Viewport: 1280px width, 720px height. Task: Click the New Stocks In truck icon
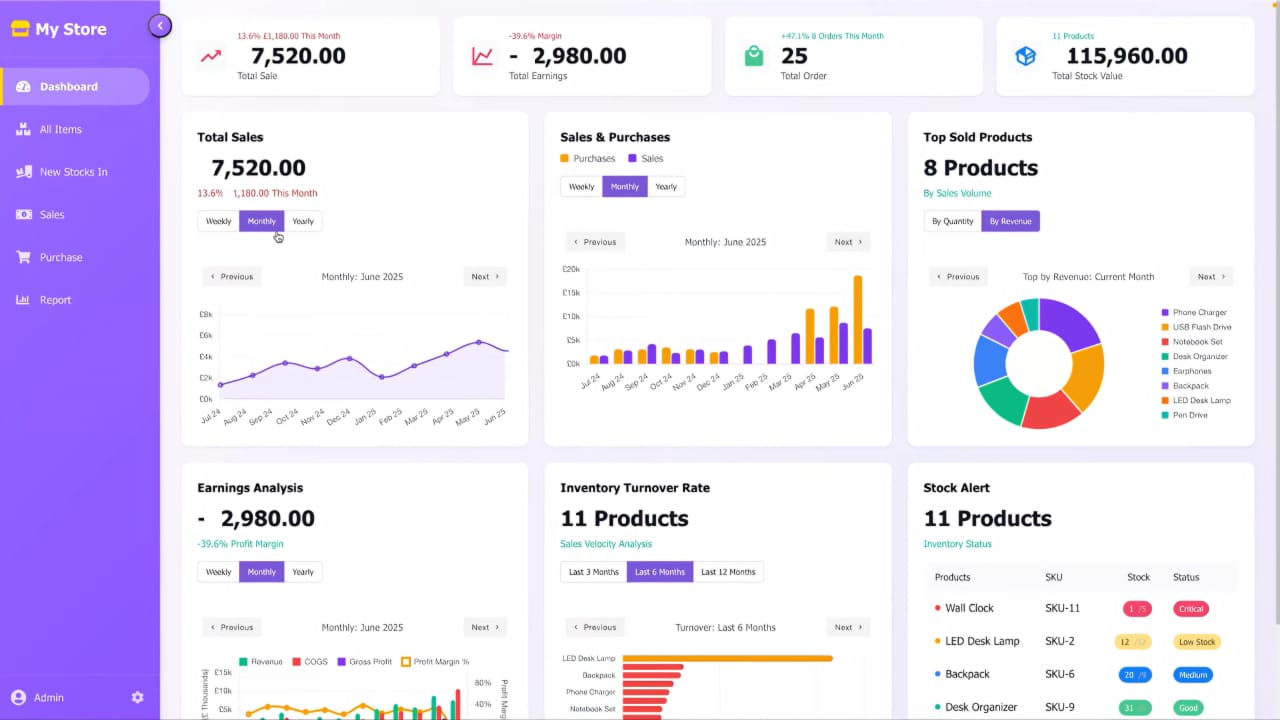[23, 172]
